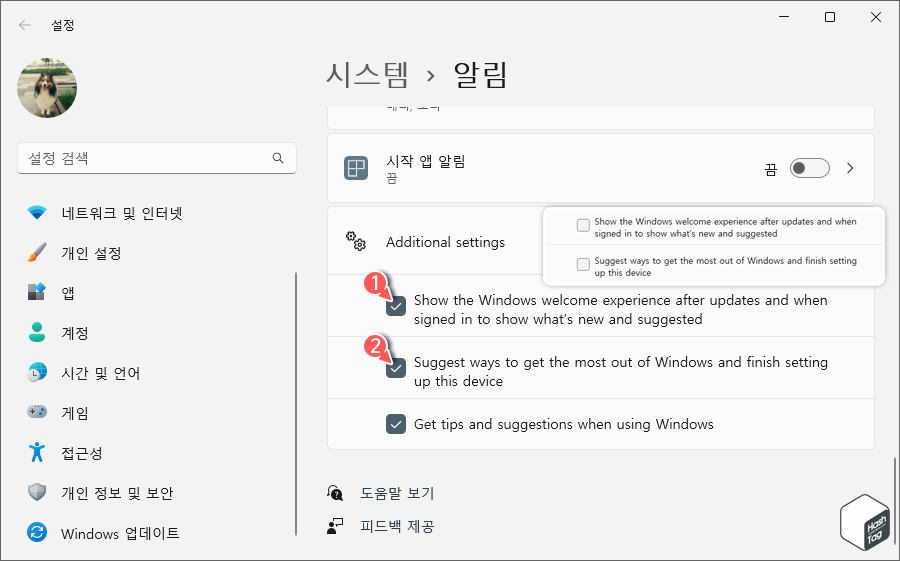Open the 피드백 제공 link

click(397, 526)
